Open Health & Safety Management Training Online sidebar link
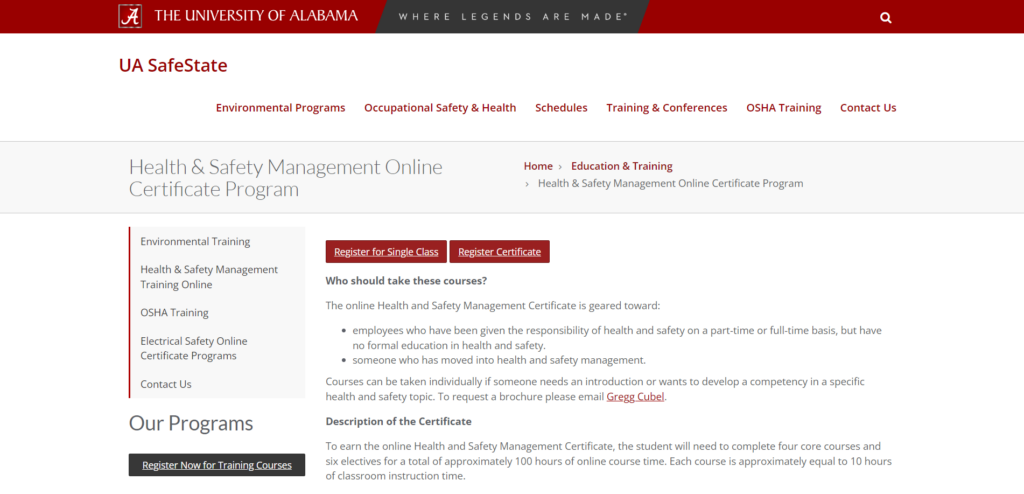Viewport: 1024px width, 494px height. [209, 277]
